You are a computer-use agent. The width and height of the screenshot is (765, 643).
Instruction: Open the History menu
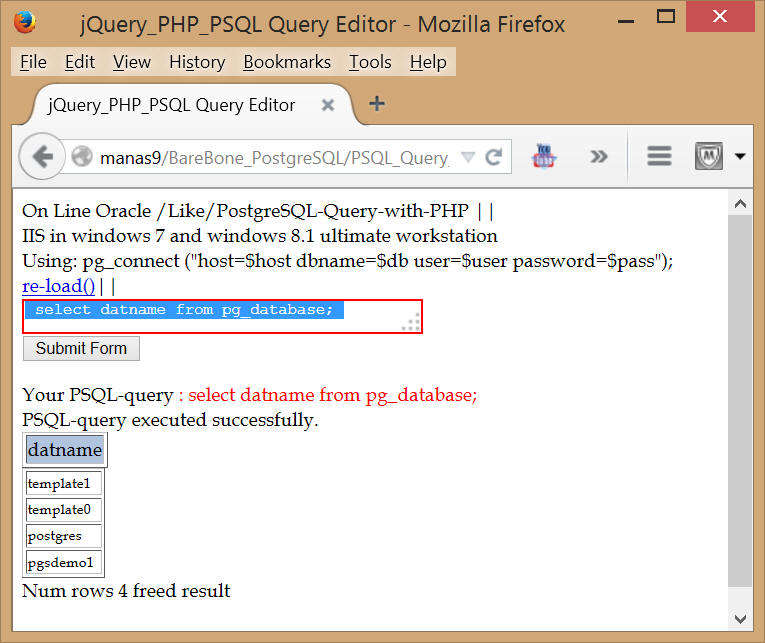pyautogui.click(x=197, y=62)
